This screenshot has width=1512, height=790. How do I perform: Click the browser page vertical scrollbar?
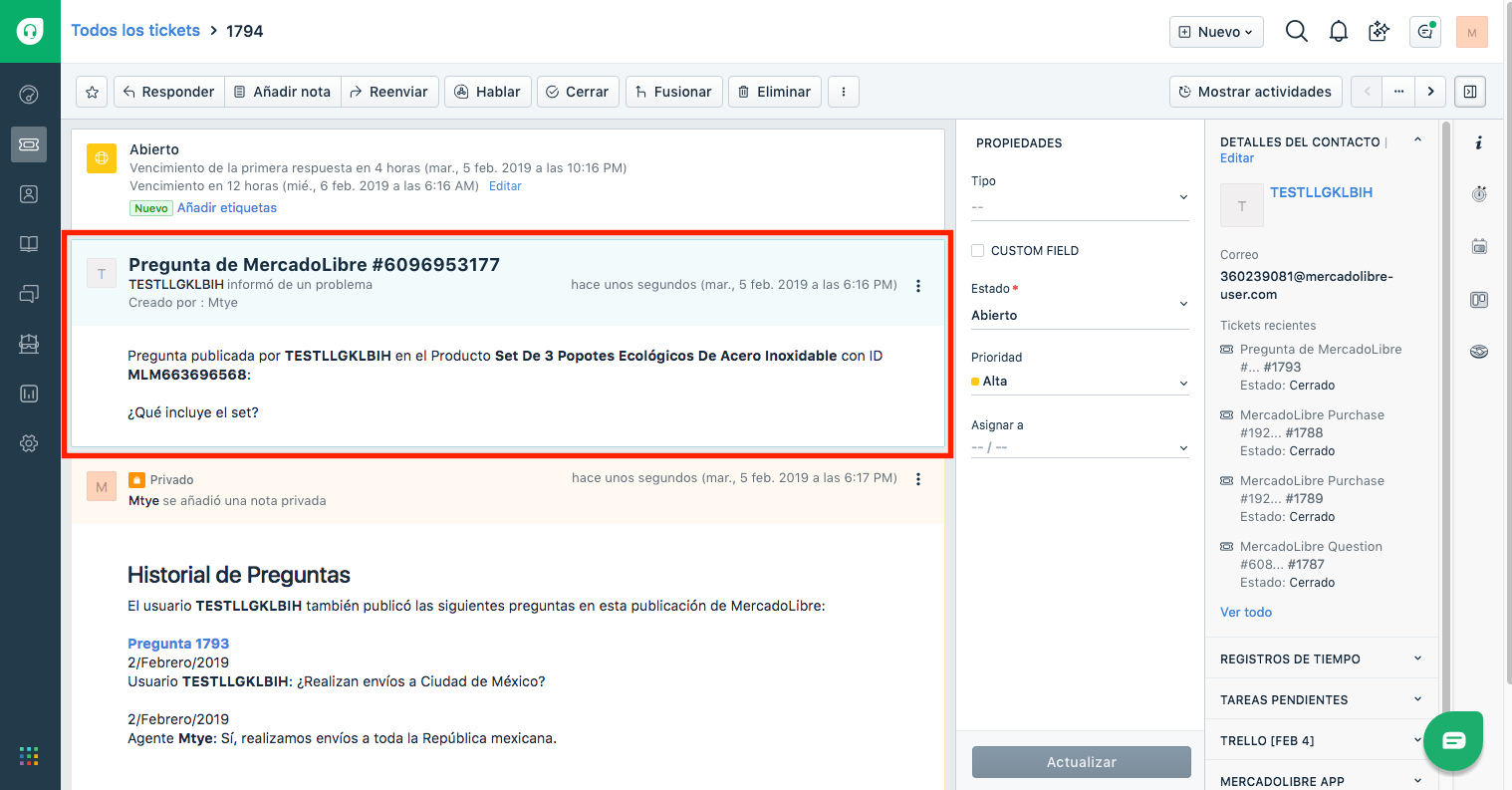tap(1508, 342)
